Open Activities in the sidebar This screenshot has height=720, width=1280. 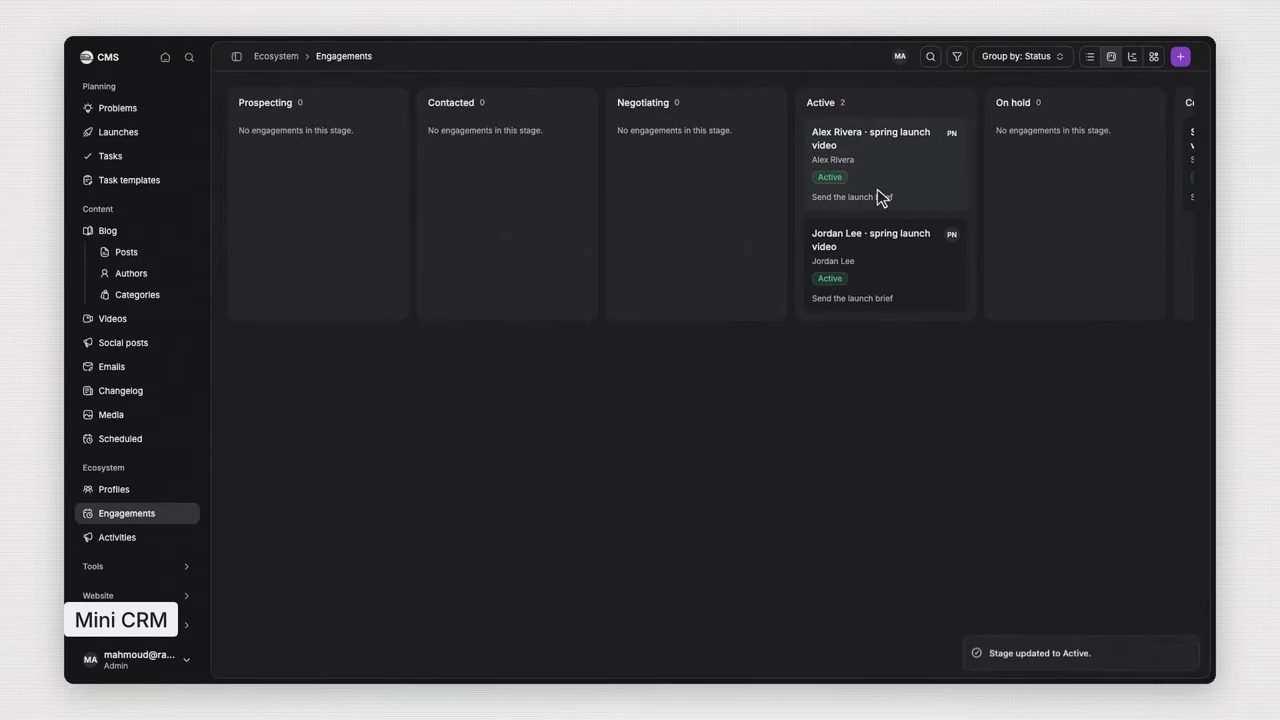pos(137,538)
